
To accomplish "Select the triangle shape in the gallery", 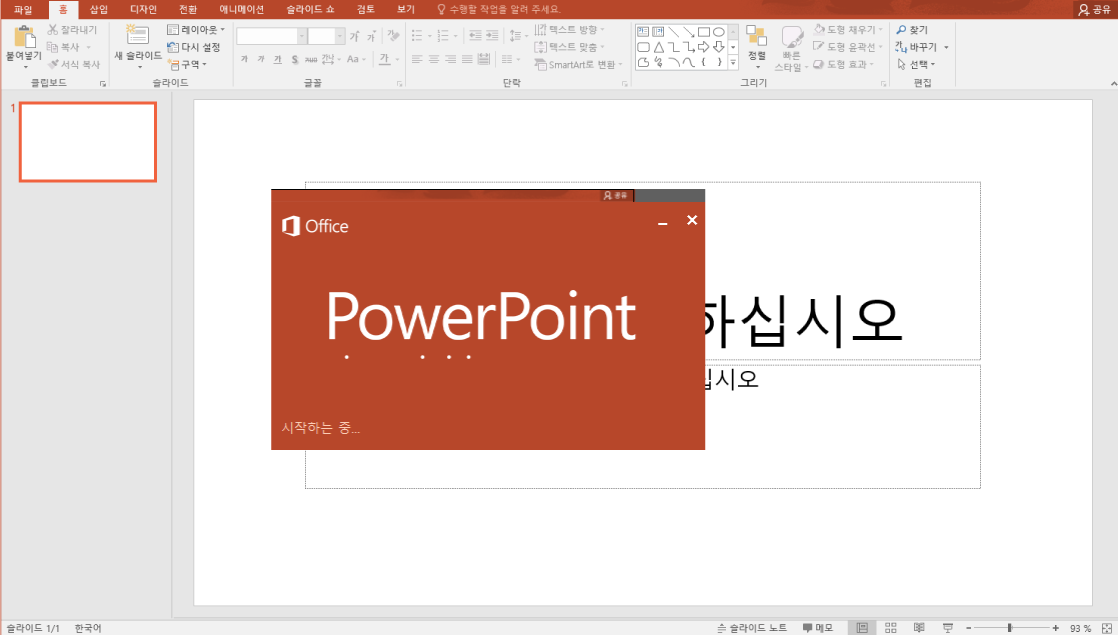I will click(x=658, y=47).
